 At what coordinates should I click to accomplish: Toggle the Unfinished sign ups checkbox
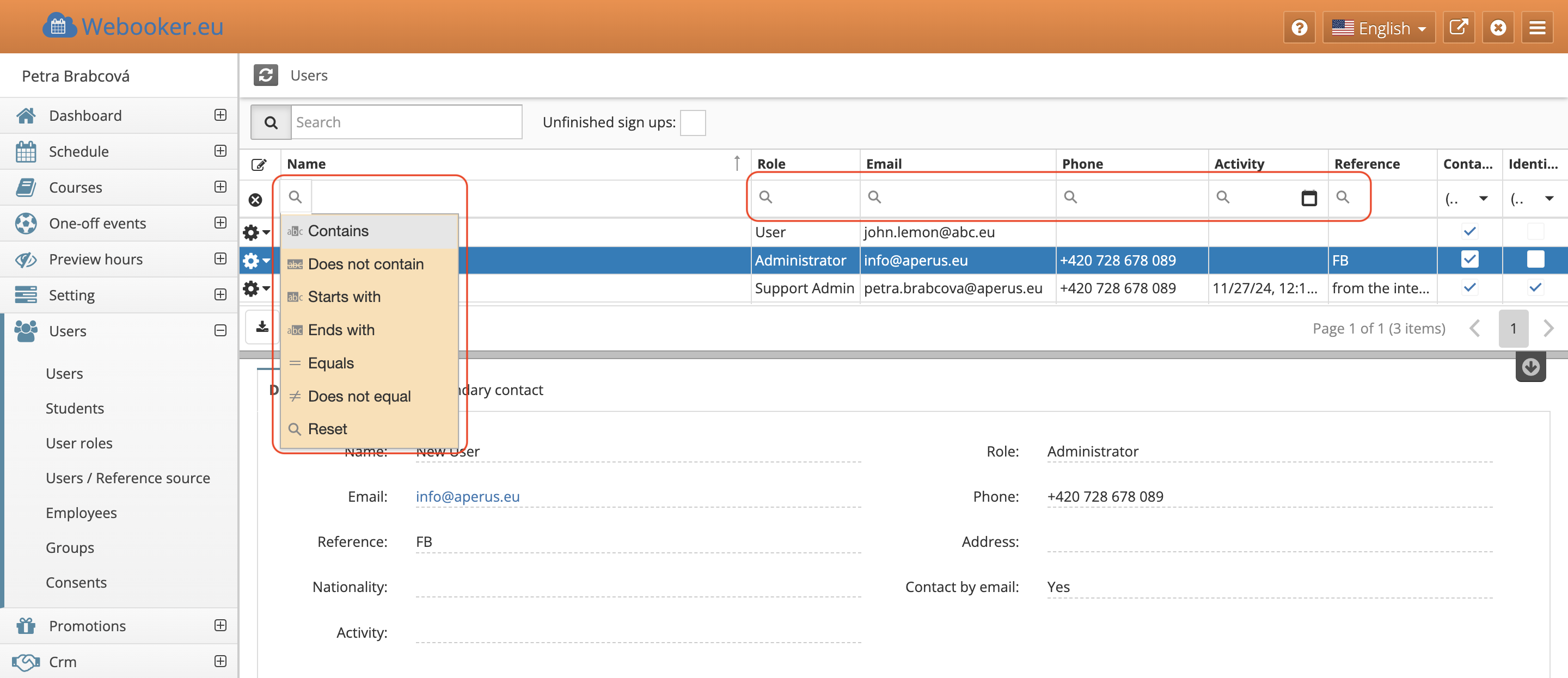pyautogui.click(x=692, y=123)
